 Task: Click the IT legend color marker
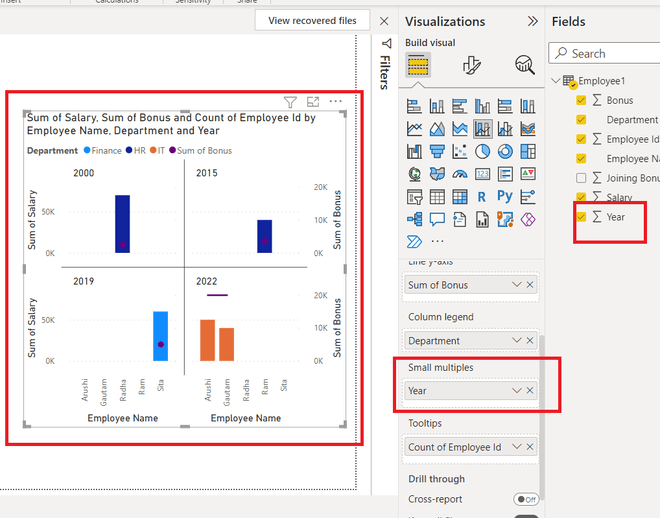(153, 150)
